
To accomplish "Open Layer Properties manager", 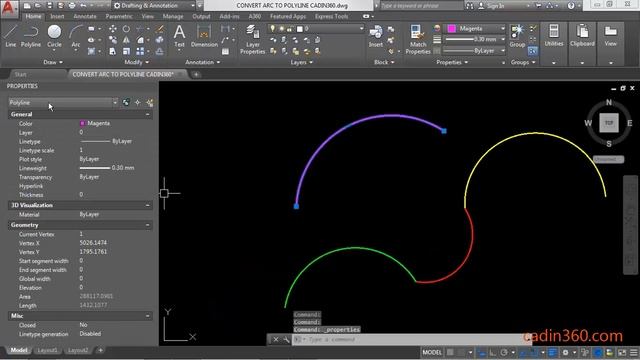I will tap(252, 40).
